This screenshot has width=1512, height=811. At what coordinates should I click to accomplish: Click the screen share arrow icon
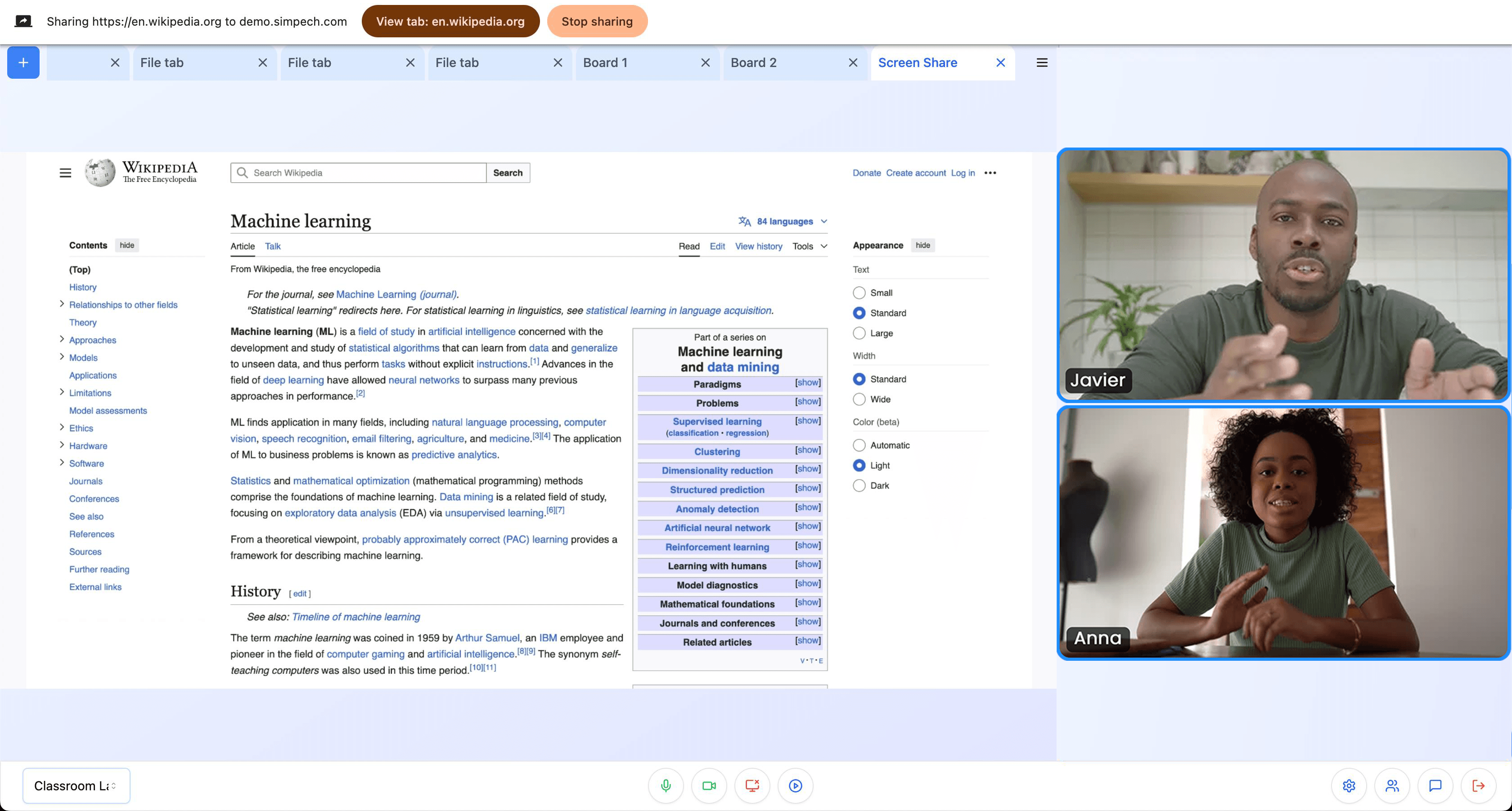[23, 21]
